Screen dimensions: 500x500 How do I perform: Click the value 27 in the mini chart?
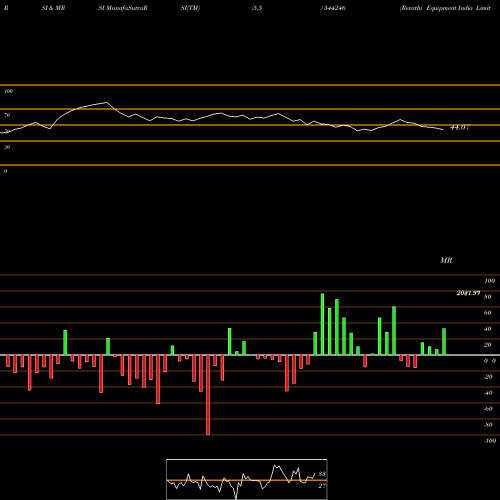pyautogui.click(x=322, y=486)
